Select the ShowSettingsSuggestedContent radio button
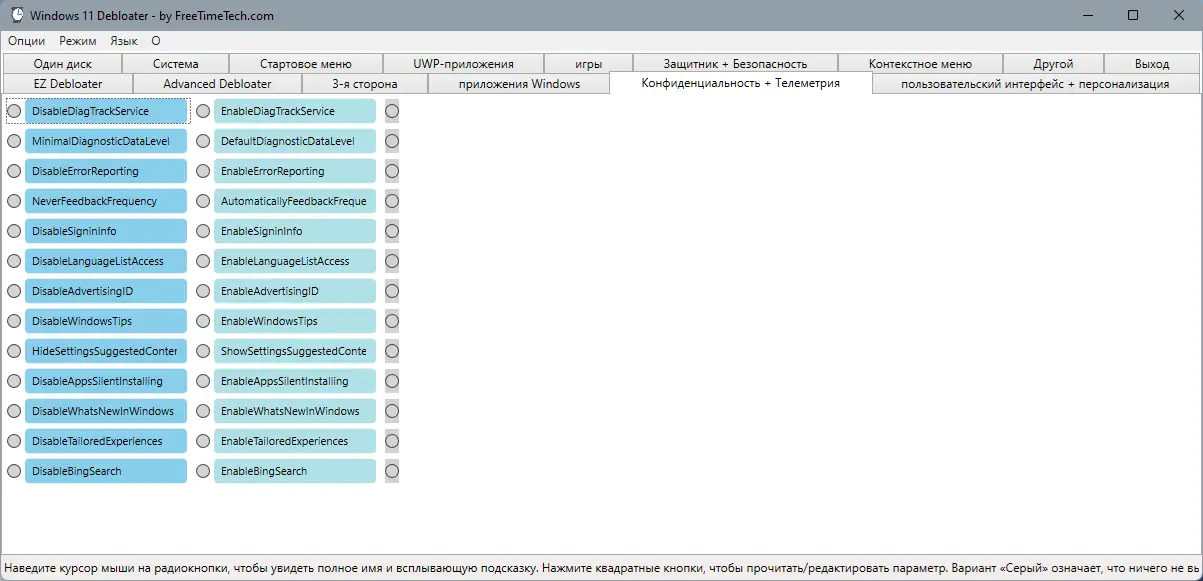 coord(203,351)
